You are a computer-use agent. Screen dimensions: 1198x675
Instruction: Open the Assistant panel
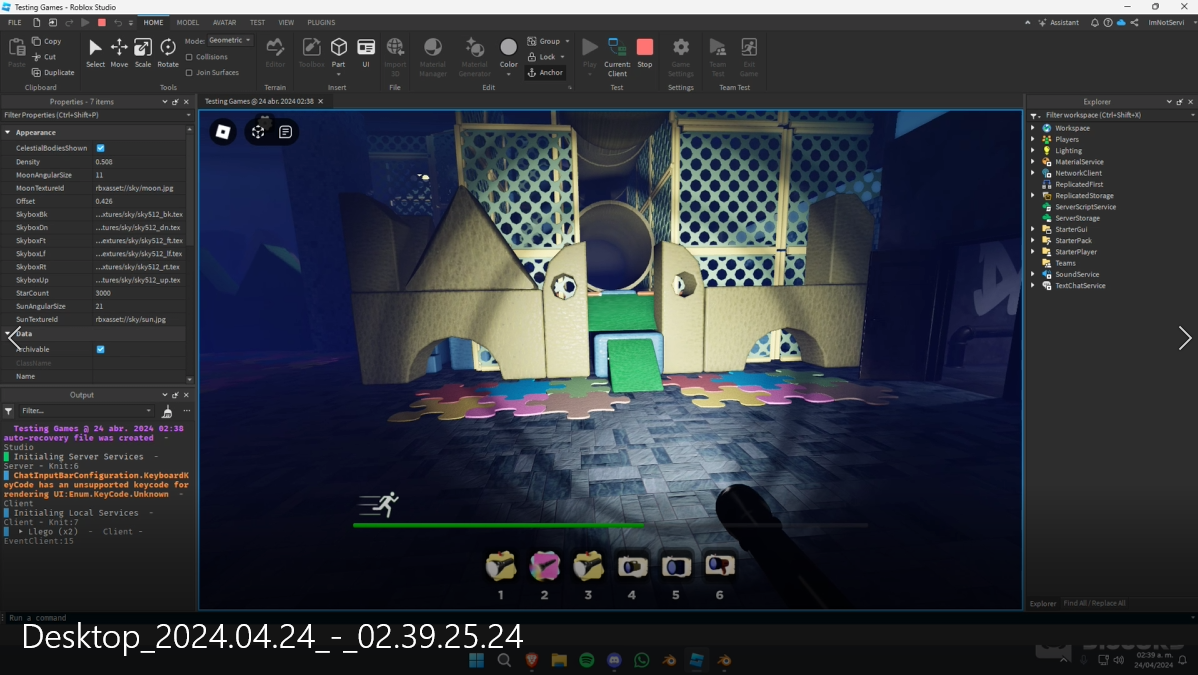pos(1058,23)
